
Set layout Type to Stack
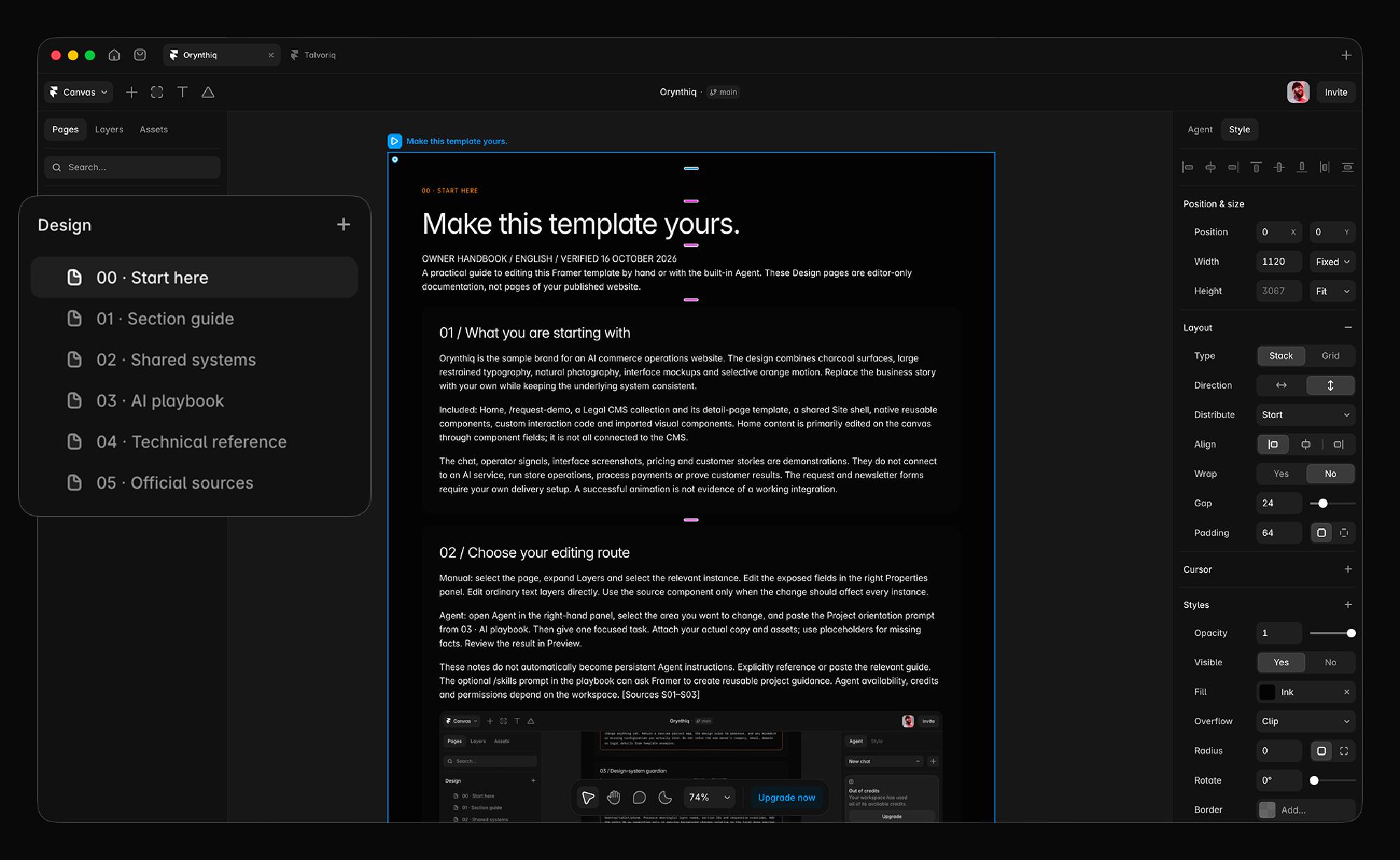click(1281, 356)
